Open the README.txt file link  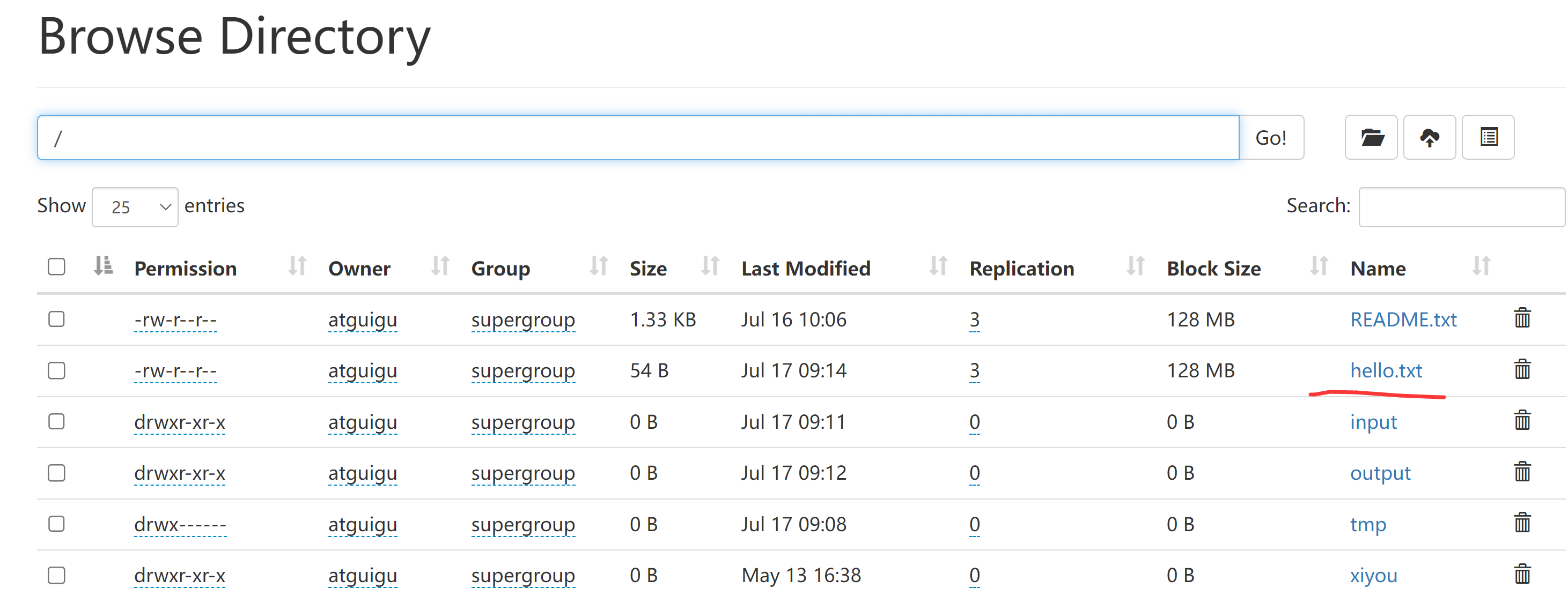1403,319
